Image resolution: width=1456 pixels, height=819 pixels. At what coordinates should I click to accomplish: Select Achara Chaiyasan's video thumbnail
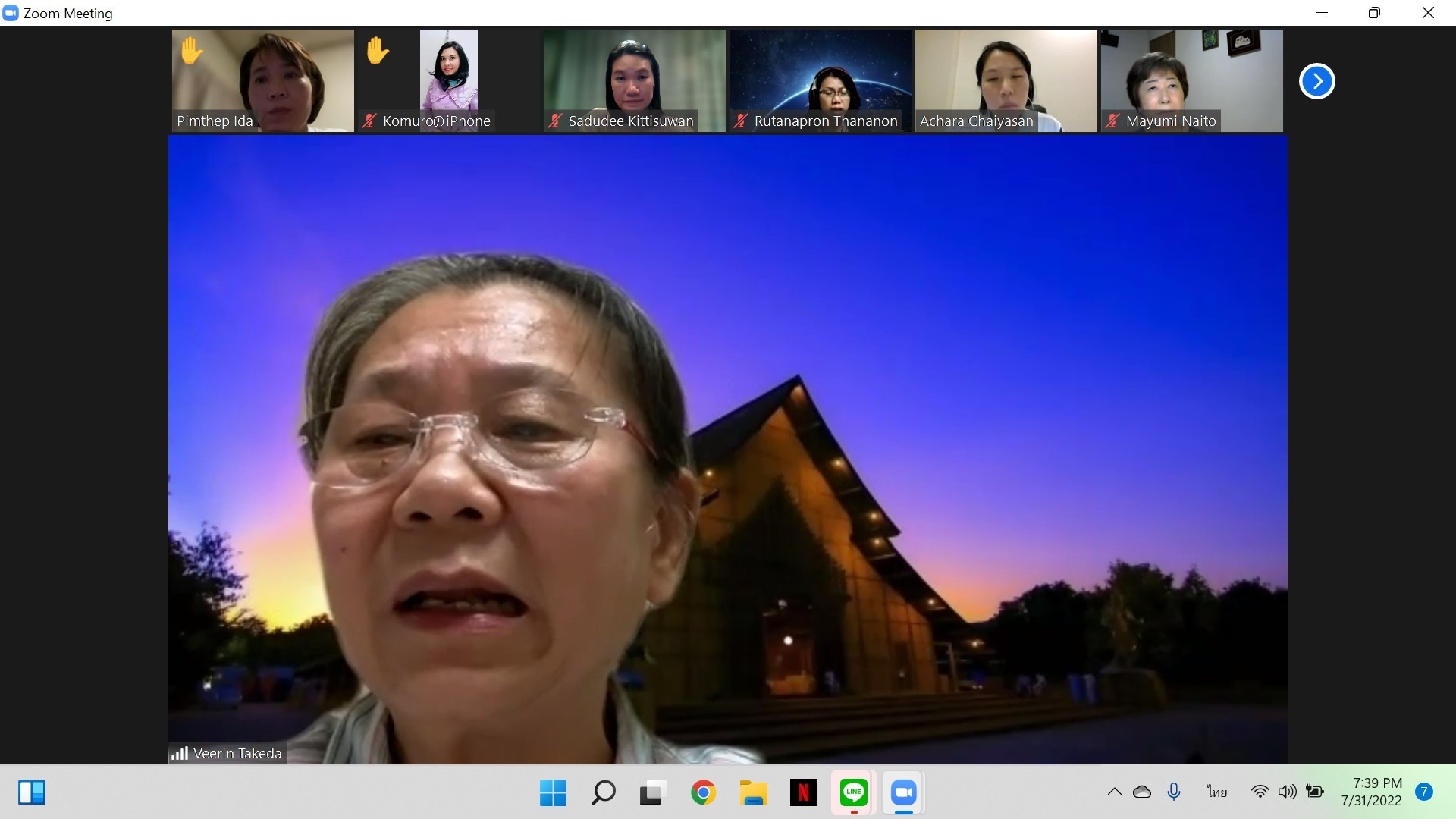[1006, 80]
